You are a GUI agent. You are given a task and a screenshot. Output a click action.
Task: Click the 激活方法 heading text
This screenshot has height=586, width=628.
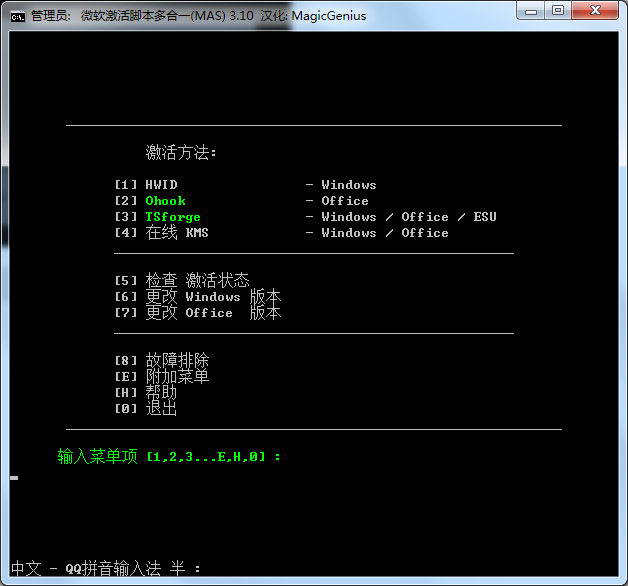181,153
